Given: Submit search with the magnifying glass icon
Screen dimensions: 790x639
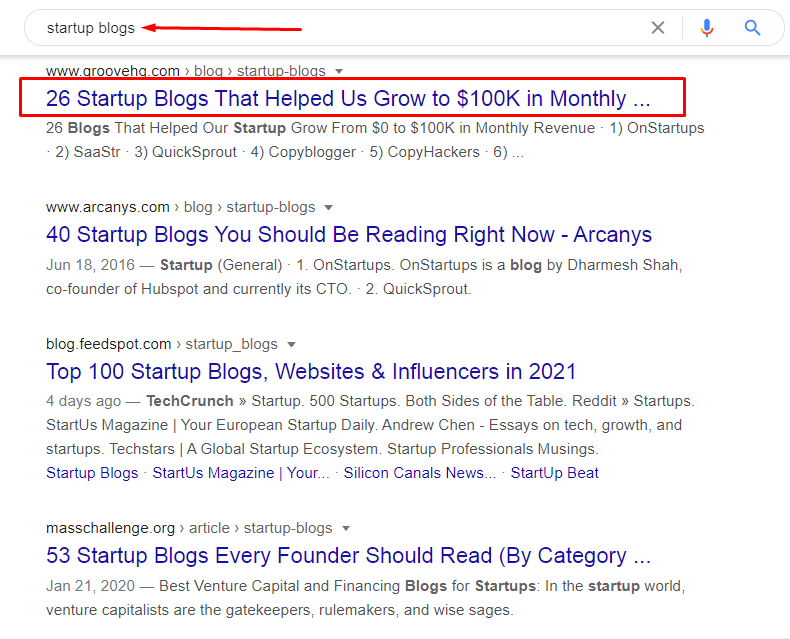Looking at the screenshot, I should click(x=752, y=28).
